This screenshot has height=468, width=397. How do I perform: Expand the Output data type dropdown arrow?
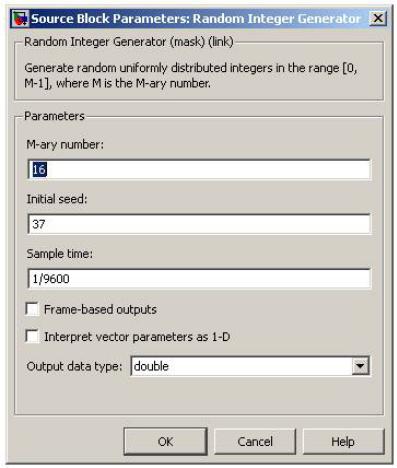click(360, 366)
